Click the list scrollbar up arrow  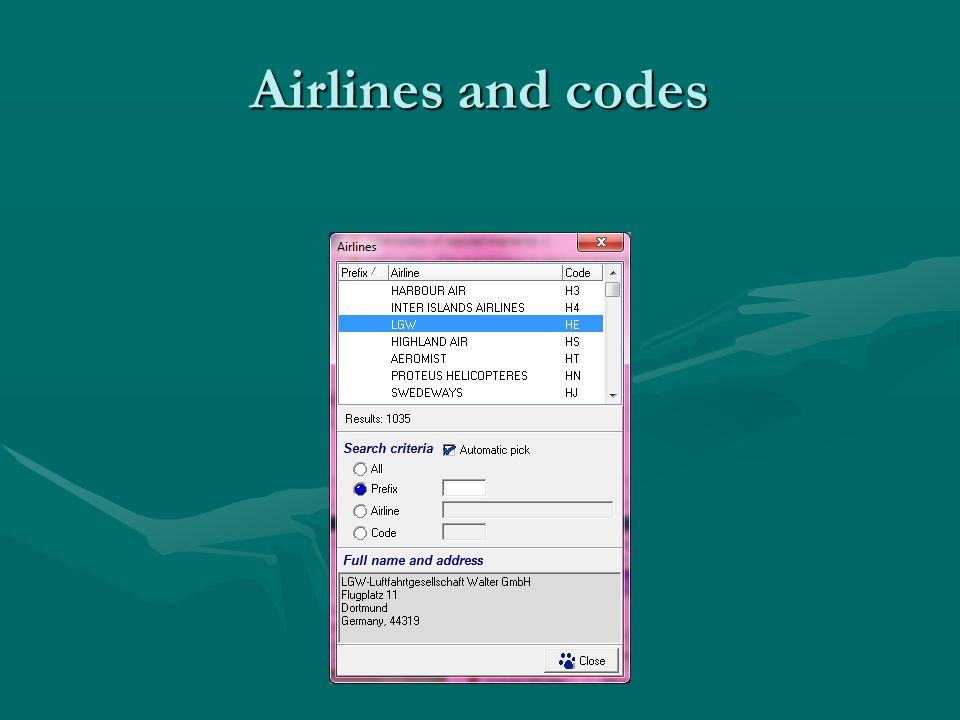[613, 272]
